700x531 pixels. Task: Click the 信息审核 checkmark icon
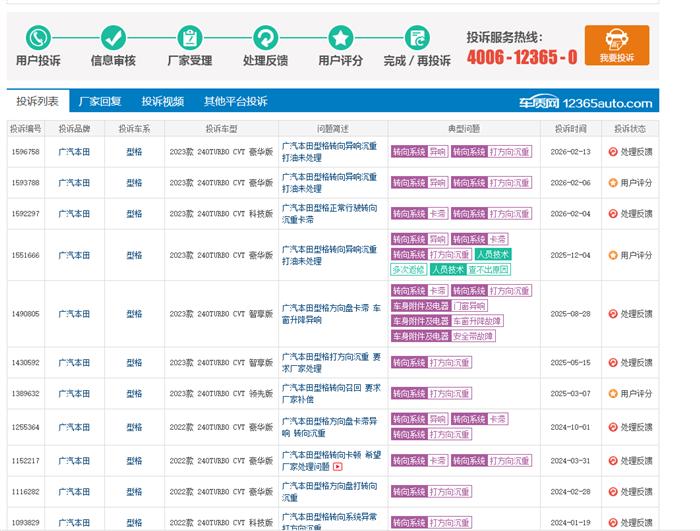(113, 38)
